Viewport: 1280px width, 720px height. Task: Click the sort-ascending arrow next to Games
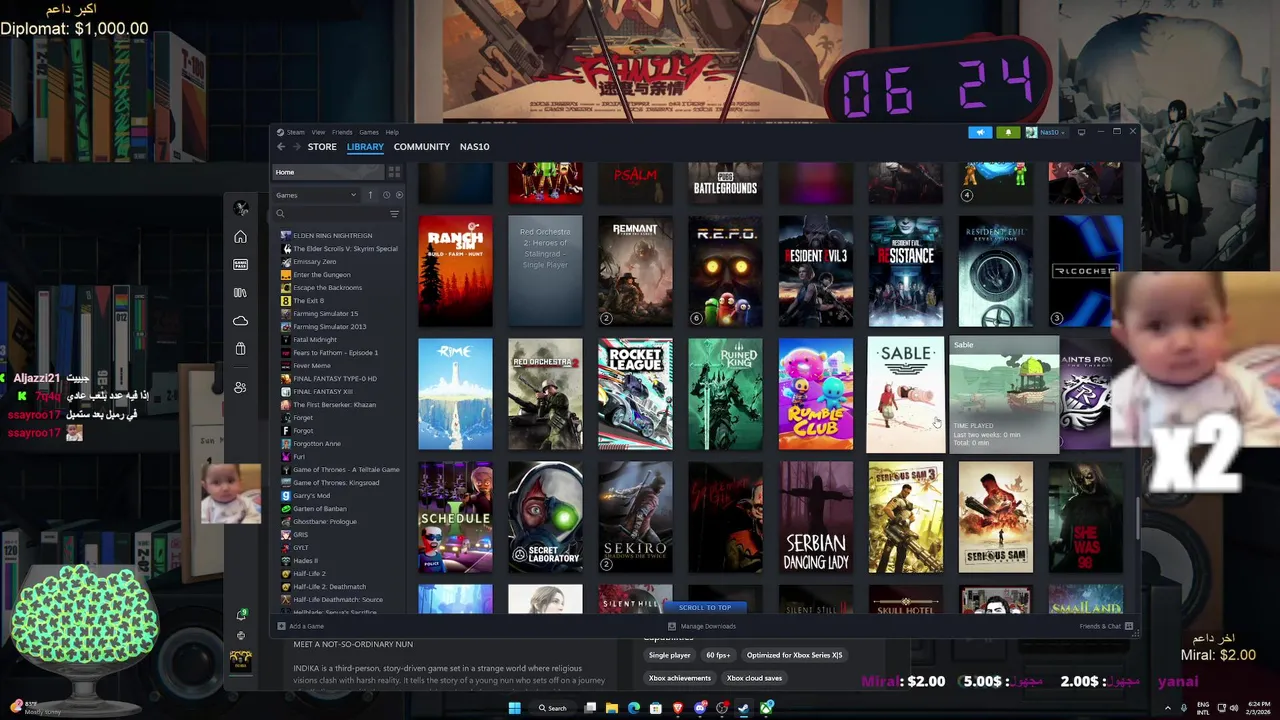click(x=370, y=195)
